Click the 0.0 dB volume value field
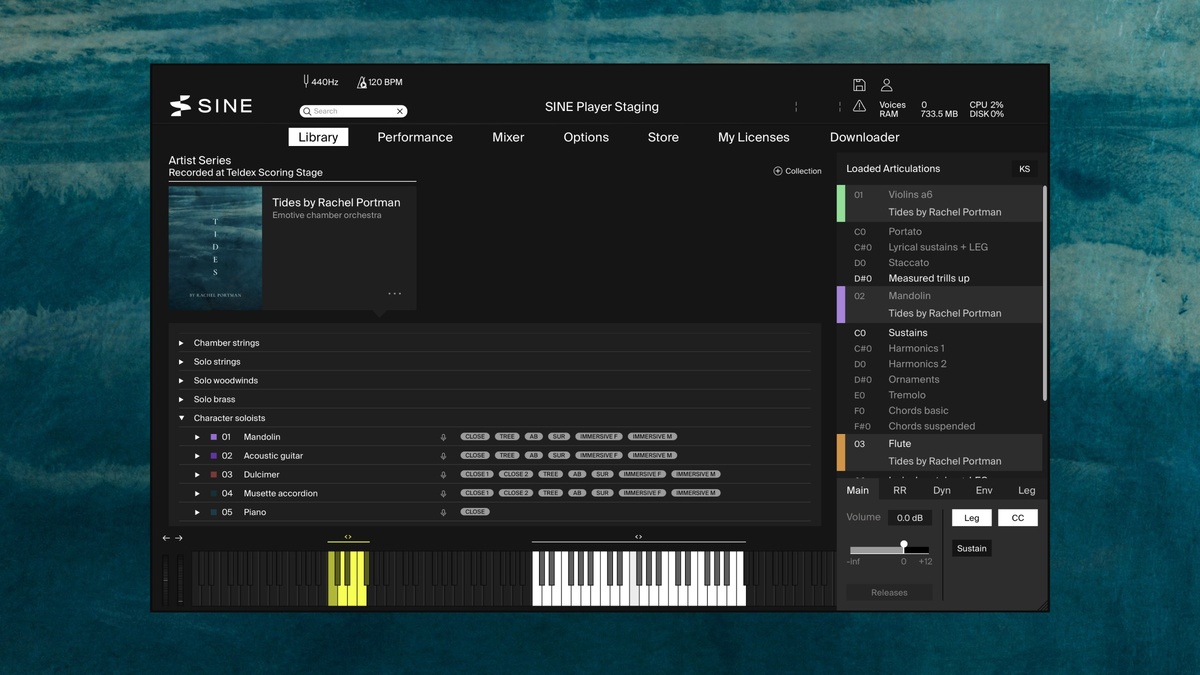 point(910,518)
